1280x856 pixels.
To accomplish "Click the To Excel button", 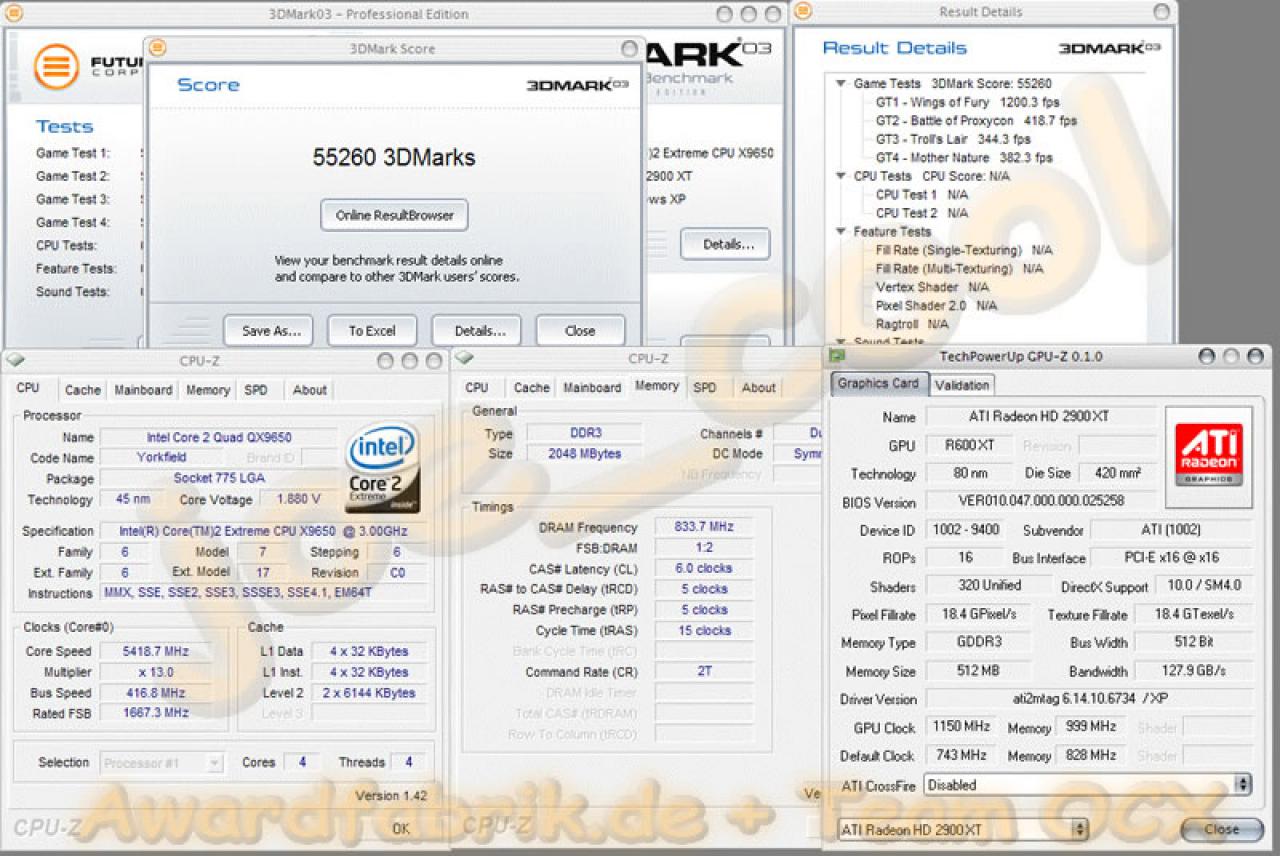I will (x=372, y=331).
